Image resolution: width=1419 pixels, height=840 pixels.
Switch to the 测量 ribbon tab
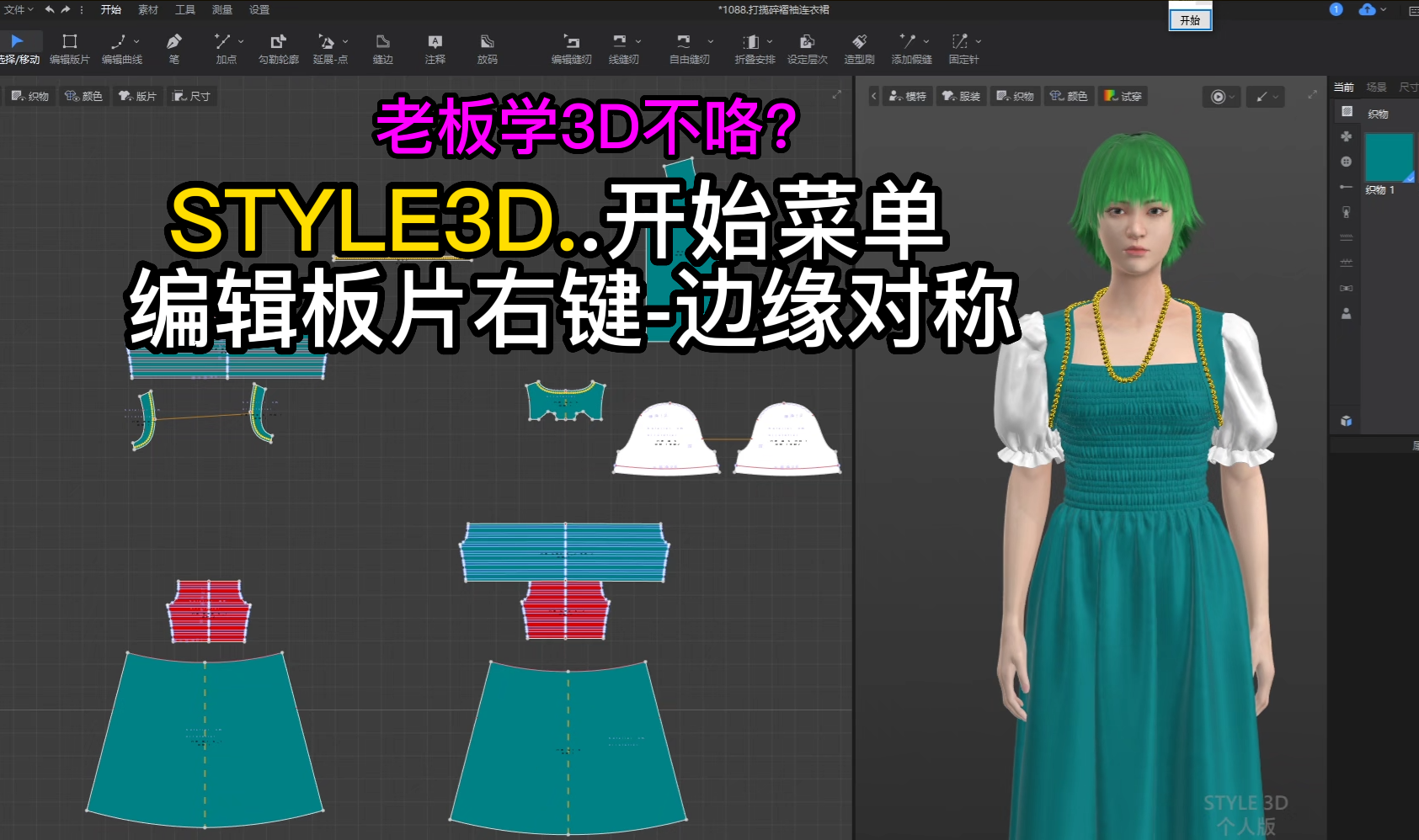[x=222, y=9]
